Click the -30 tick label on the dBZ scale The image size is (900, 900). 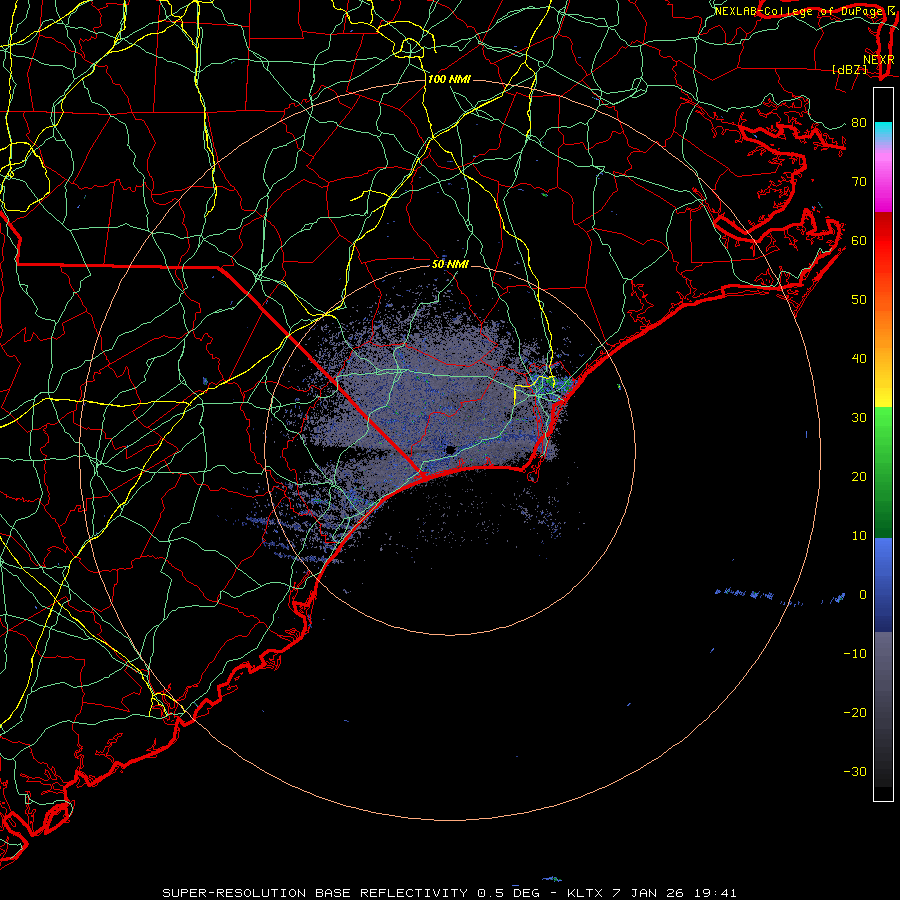[855, 771]
